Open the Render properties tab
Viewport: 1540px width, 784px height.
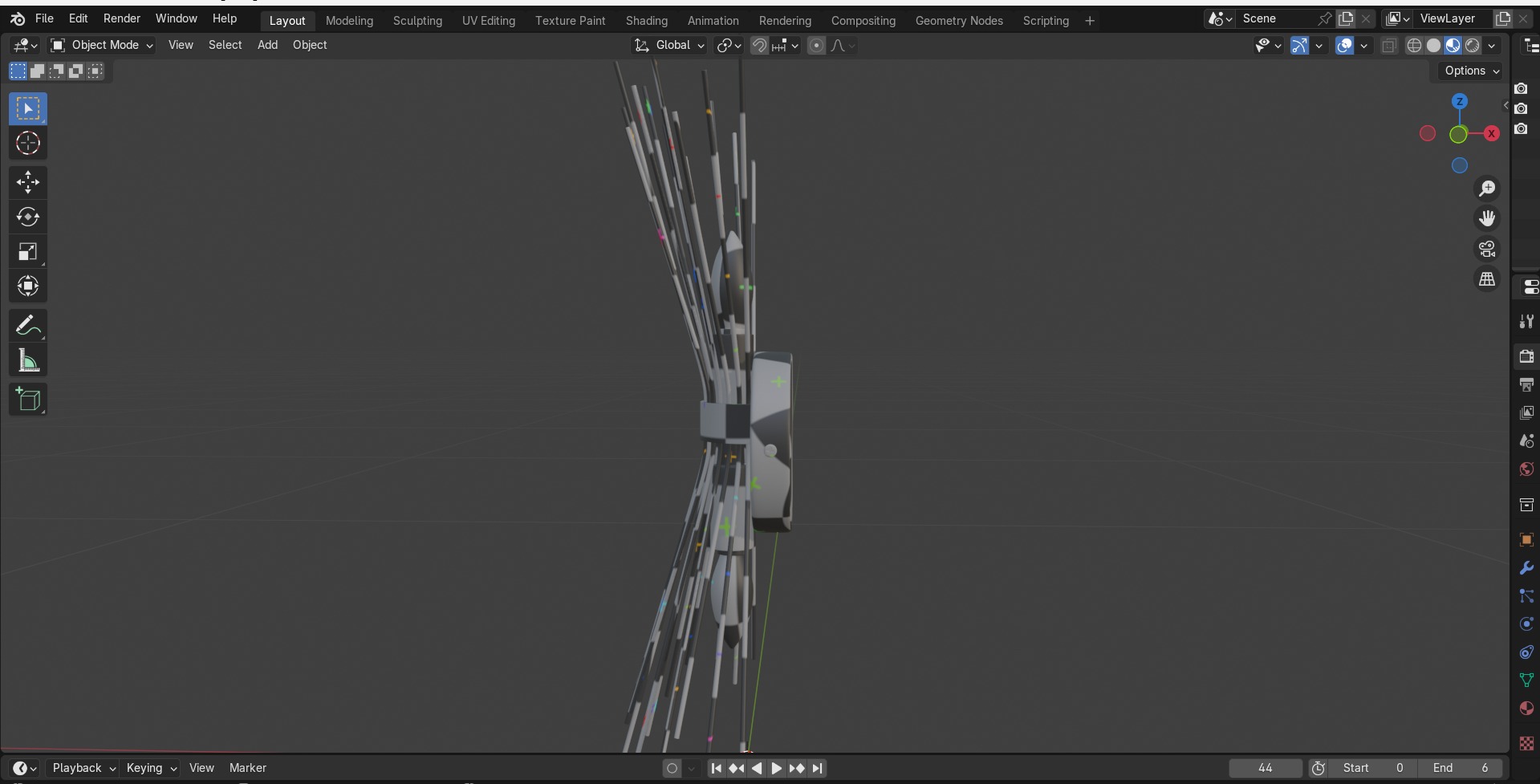[1526, 356]
